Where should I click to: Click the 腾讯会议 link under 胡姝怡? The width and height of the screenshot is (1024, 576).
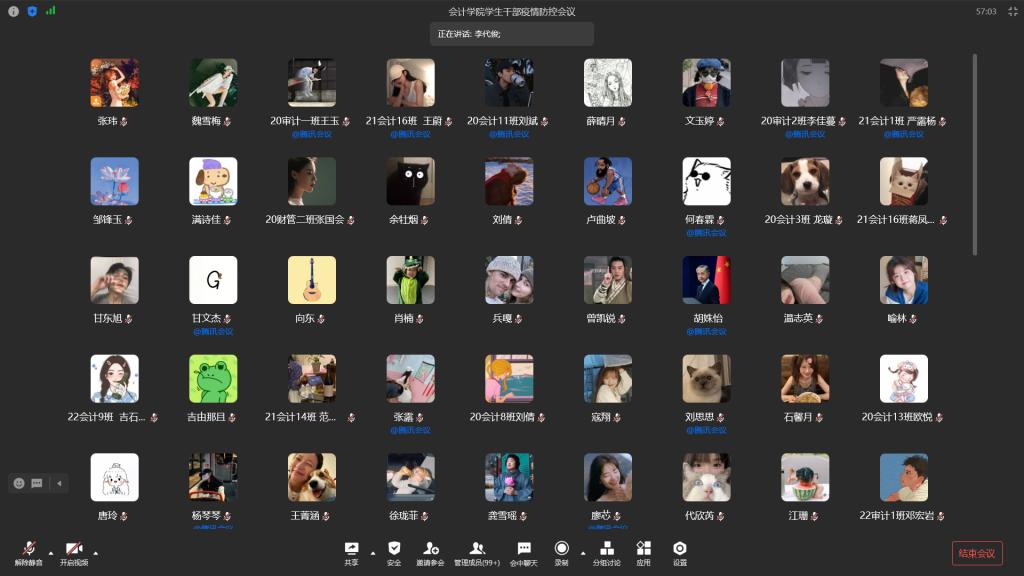[x=707, y=331]
